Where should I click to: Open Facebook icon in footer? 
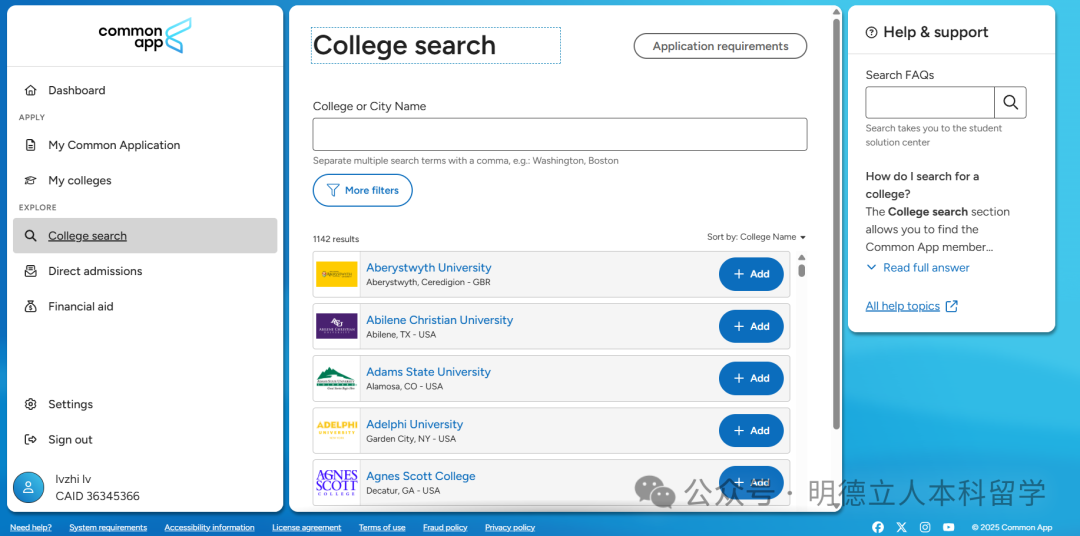878,527
